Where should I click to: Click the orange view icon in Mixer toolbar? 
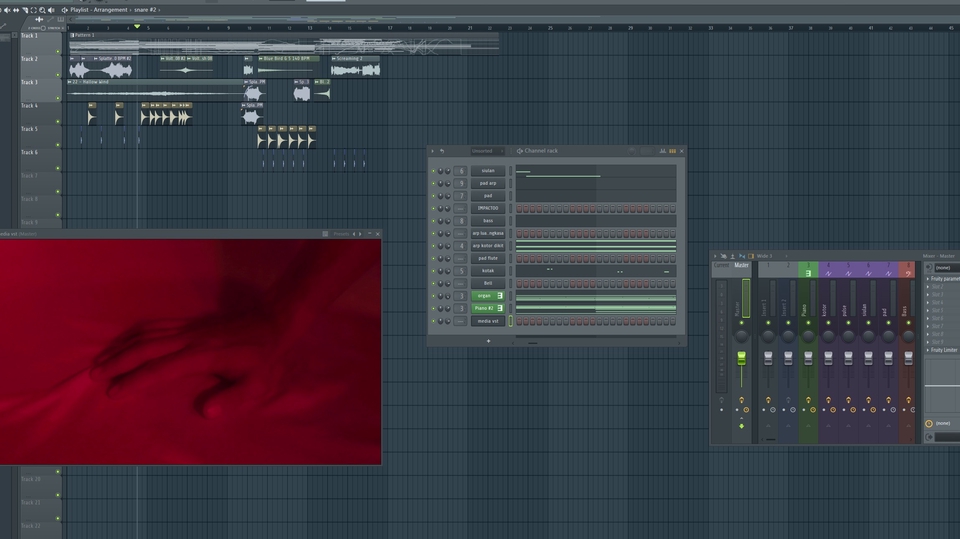[751, 256]
